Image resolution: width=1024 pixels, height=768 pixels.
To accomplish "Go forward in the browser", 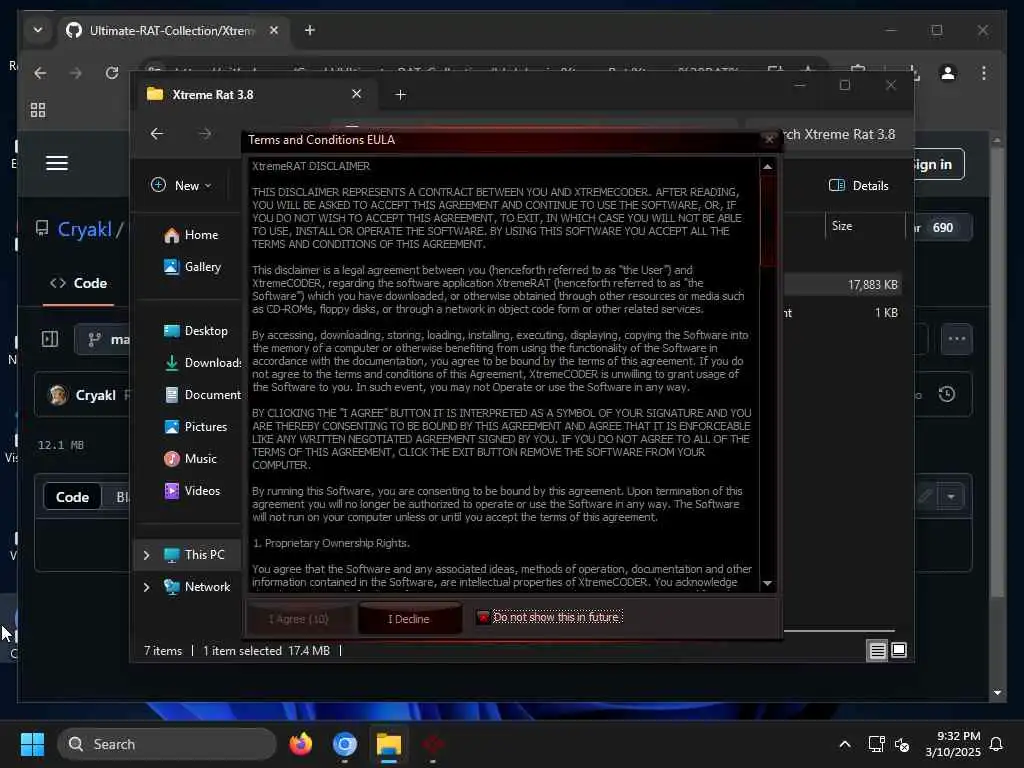I will tap(76, 73).
